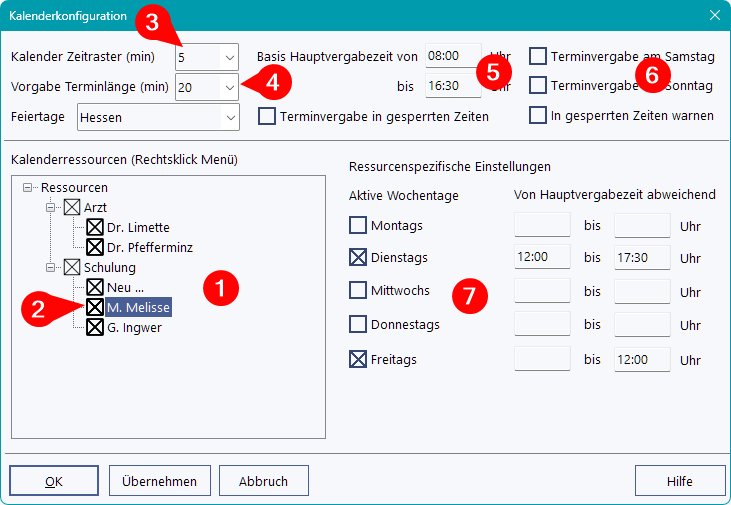This screenshot has height=505, width=731.
Task: Toggle the Arzt group checkbox icon
Action: (x=71, y=207)
